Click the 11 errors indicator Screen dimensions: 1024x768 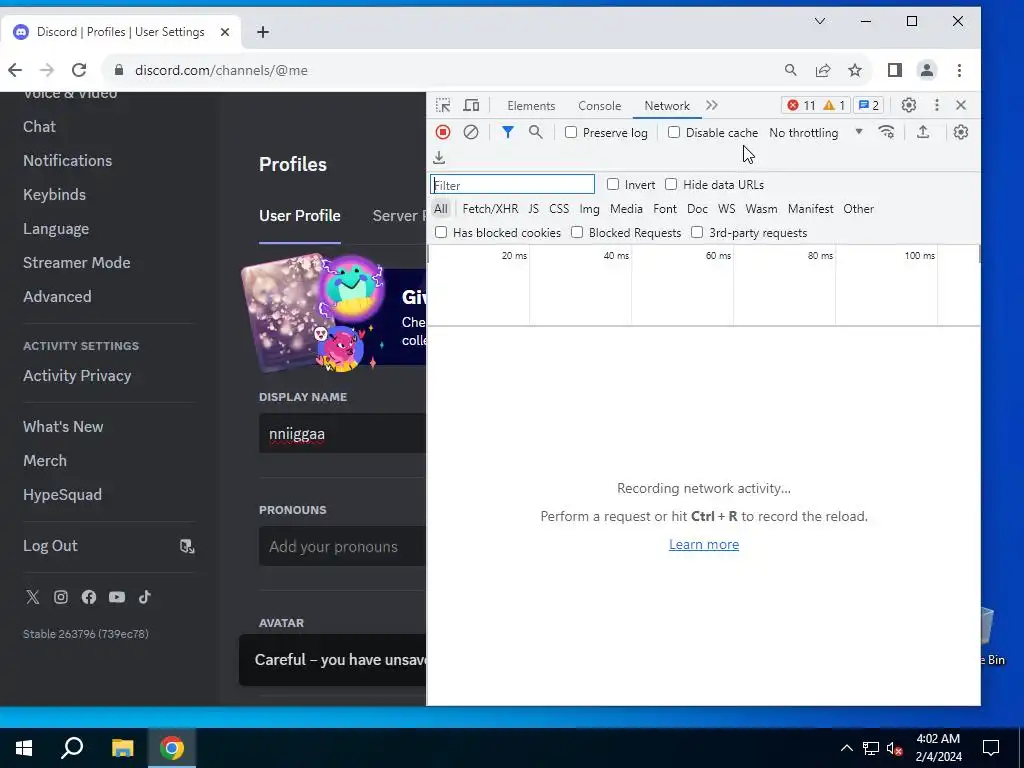point(801,105)
